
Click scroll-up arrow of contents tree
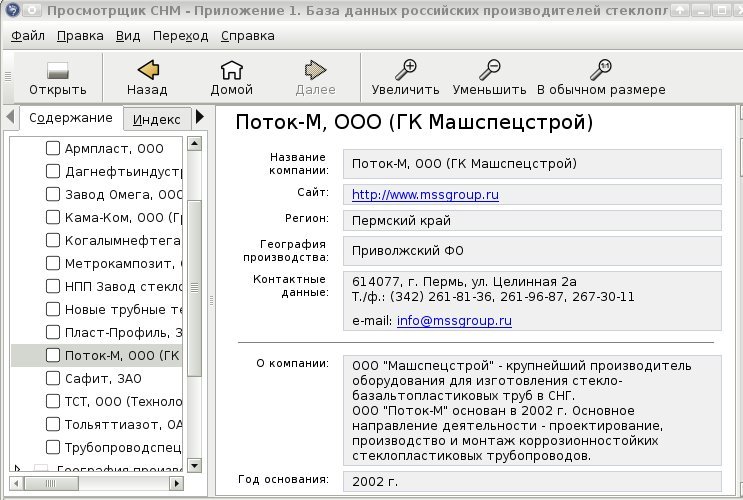[x=194, y=144]
